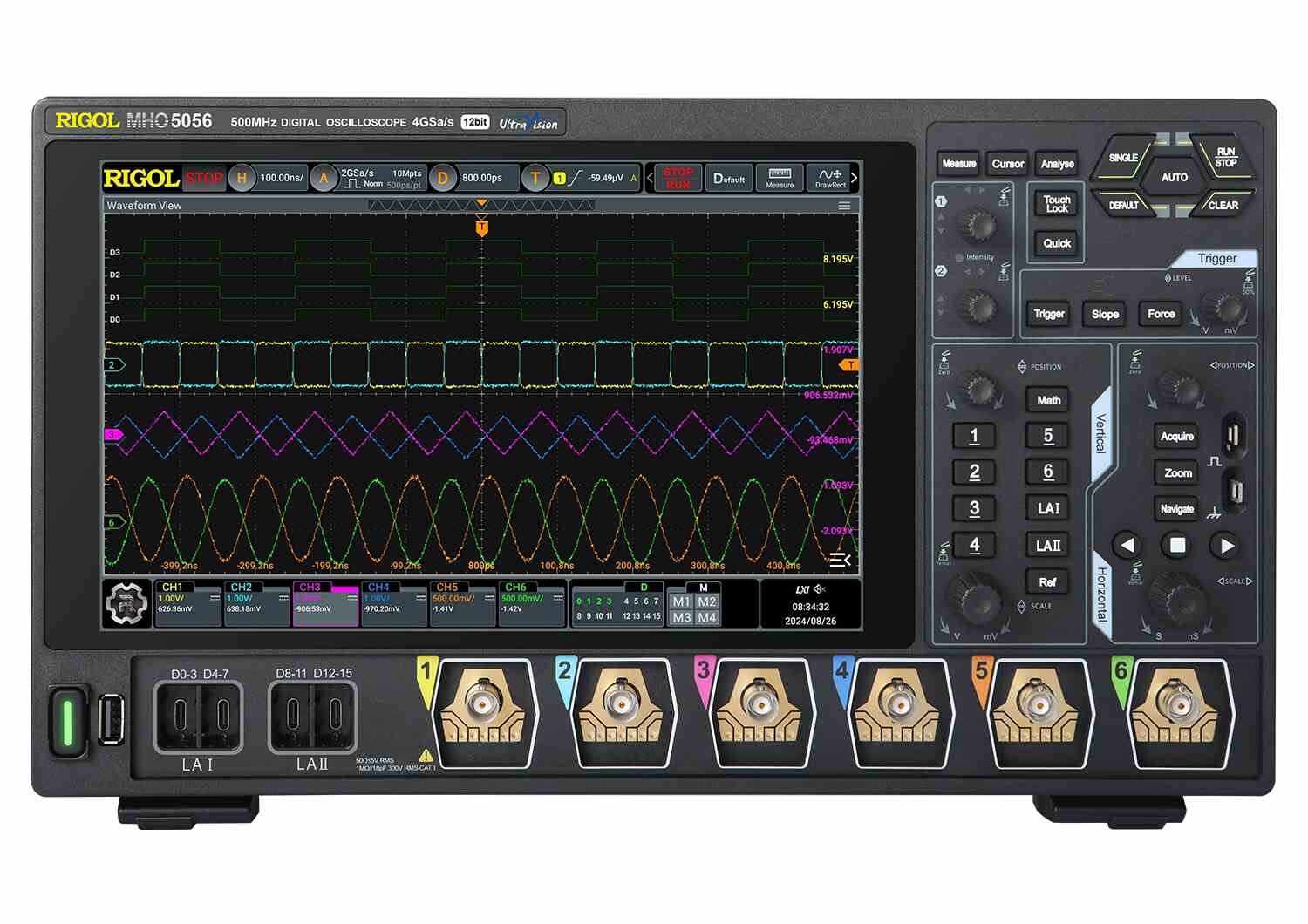Click the Navigate left arrow hardware key

[x=1127, y=546]
